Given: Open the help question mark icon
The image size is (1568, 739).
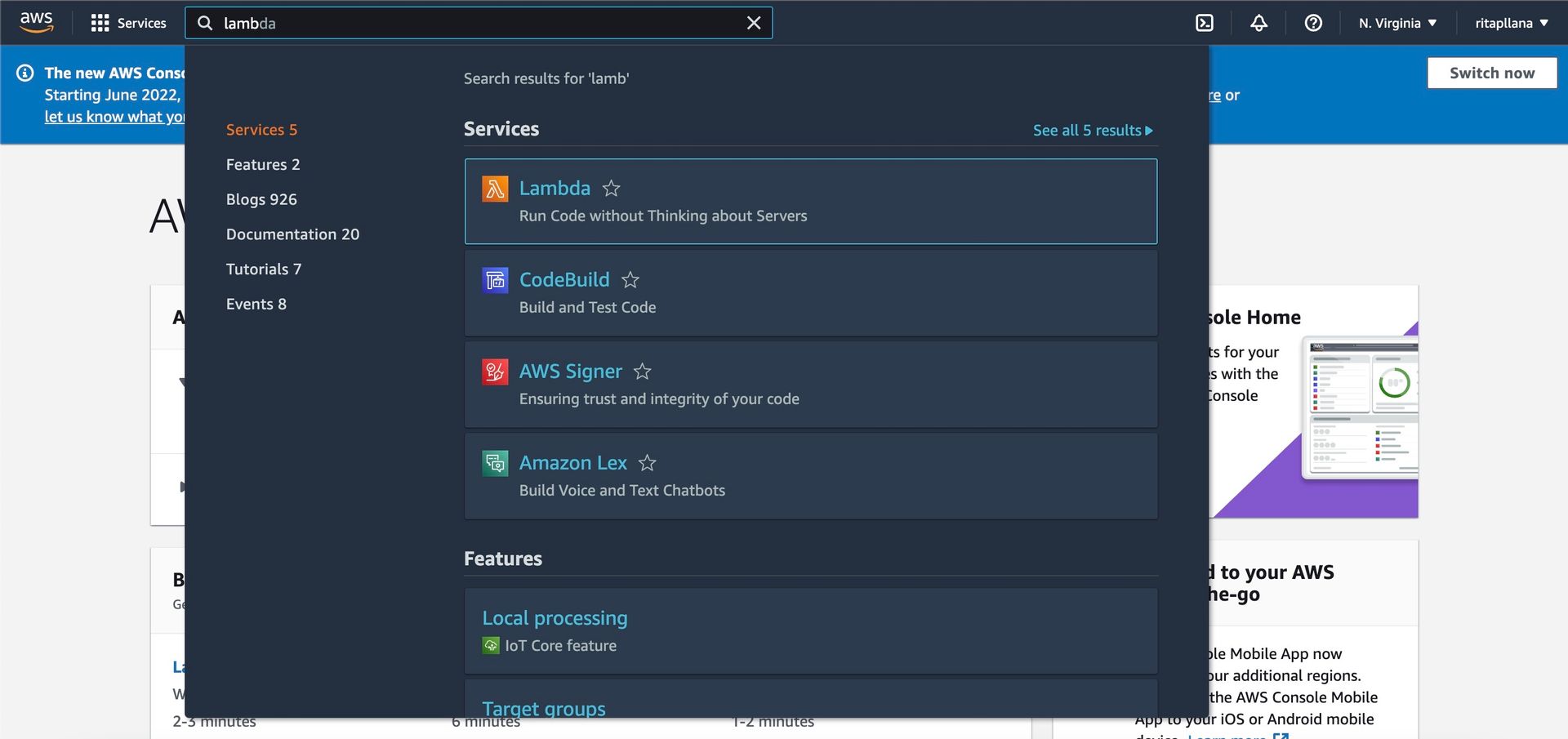Looking at the screenshot, I should 1313,23.
